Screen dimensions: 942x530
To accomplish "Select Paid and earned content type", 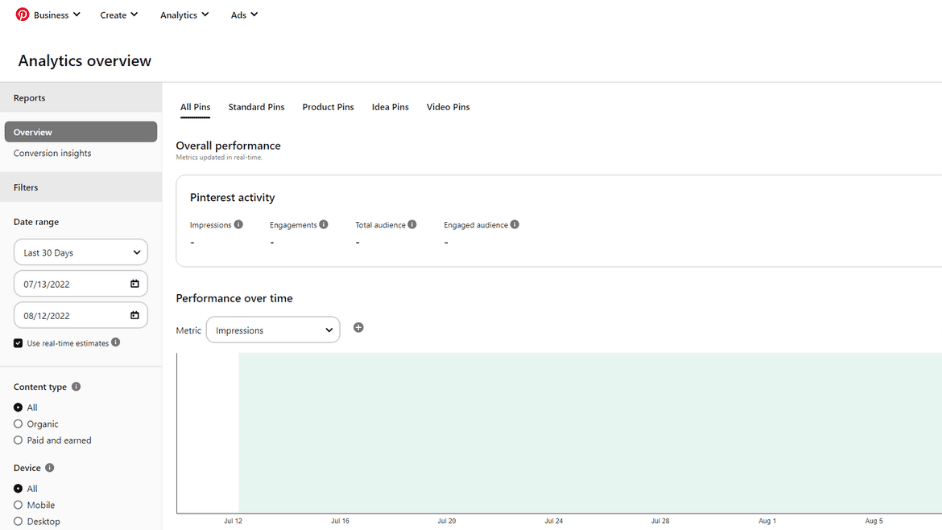I will click(18, 440).
